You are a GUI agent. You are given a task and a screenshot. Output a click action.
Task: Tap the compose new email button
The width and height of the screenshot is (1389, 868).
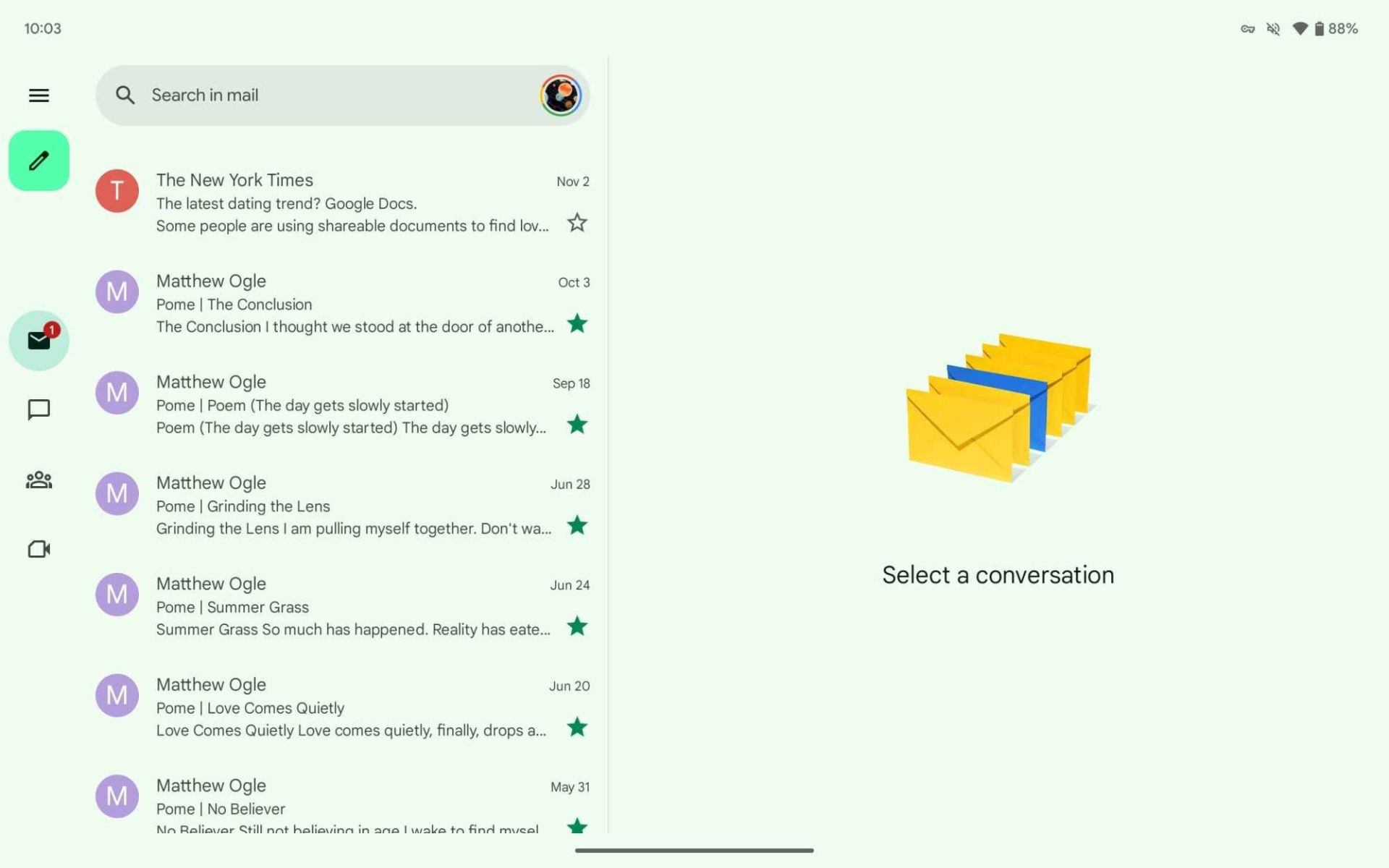[x=38, y=160]
